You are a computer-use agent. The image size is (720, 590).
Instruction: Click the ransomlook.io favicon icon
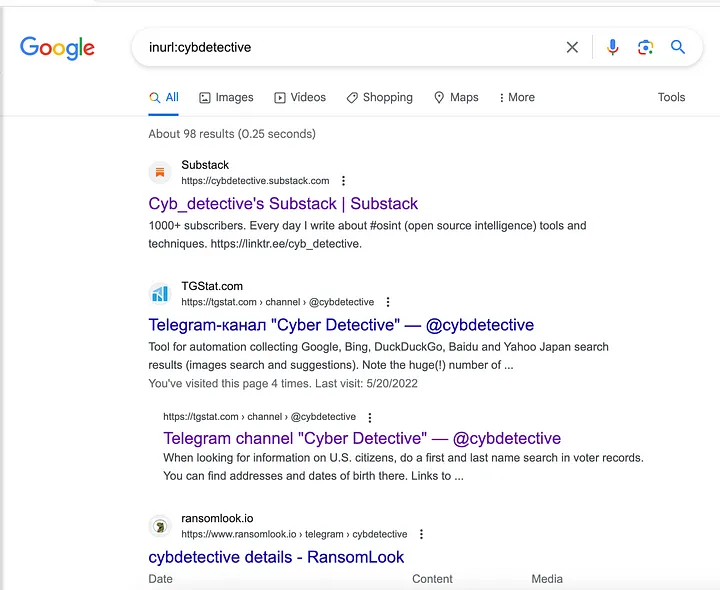click(160, 526)
